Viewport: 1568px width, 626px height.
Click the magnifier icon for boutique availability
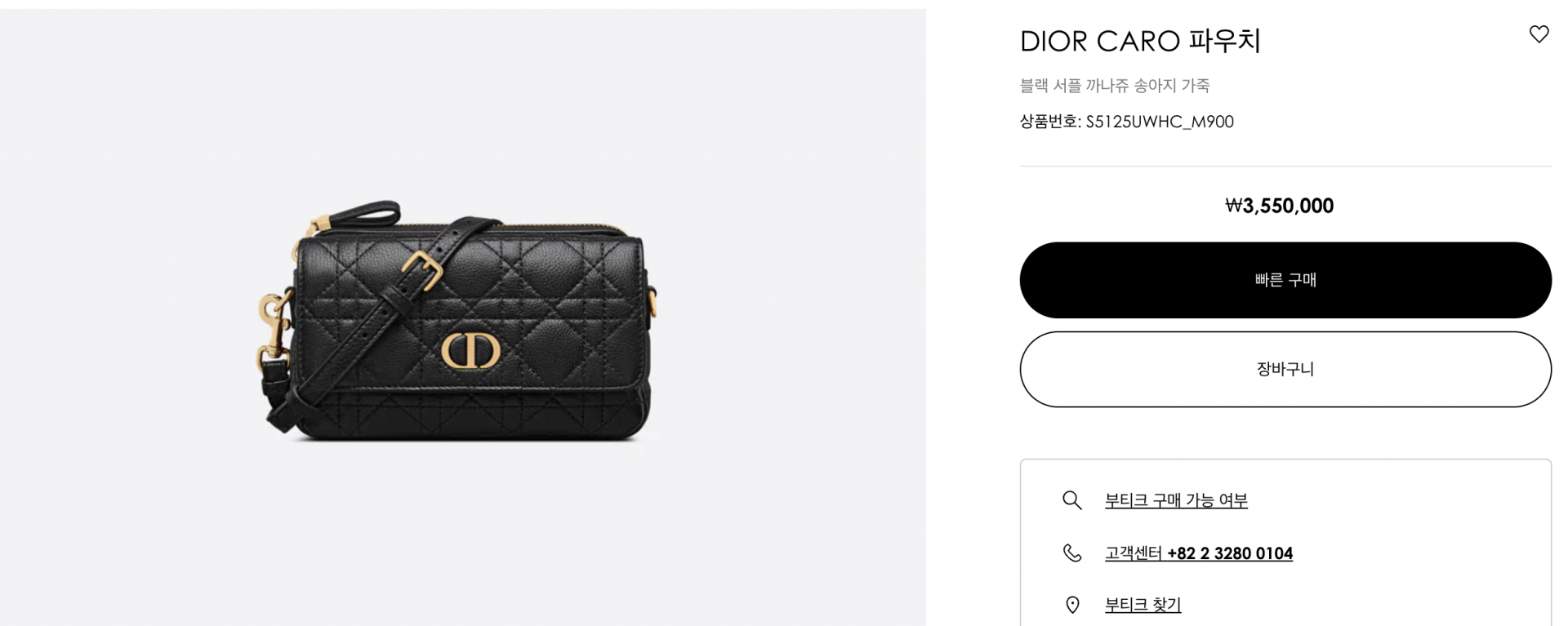coord(1072,500)
